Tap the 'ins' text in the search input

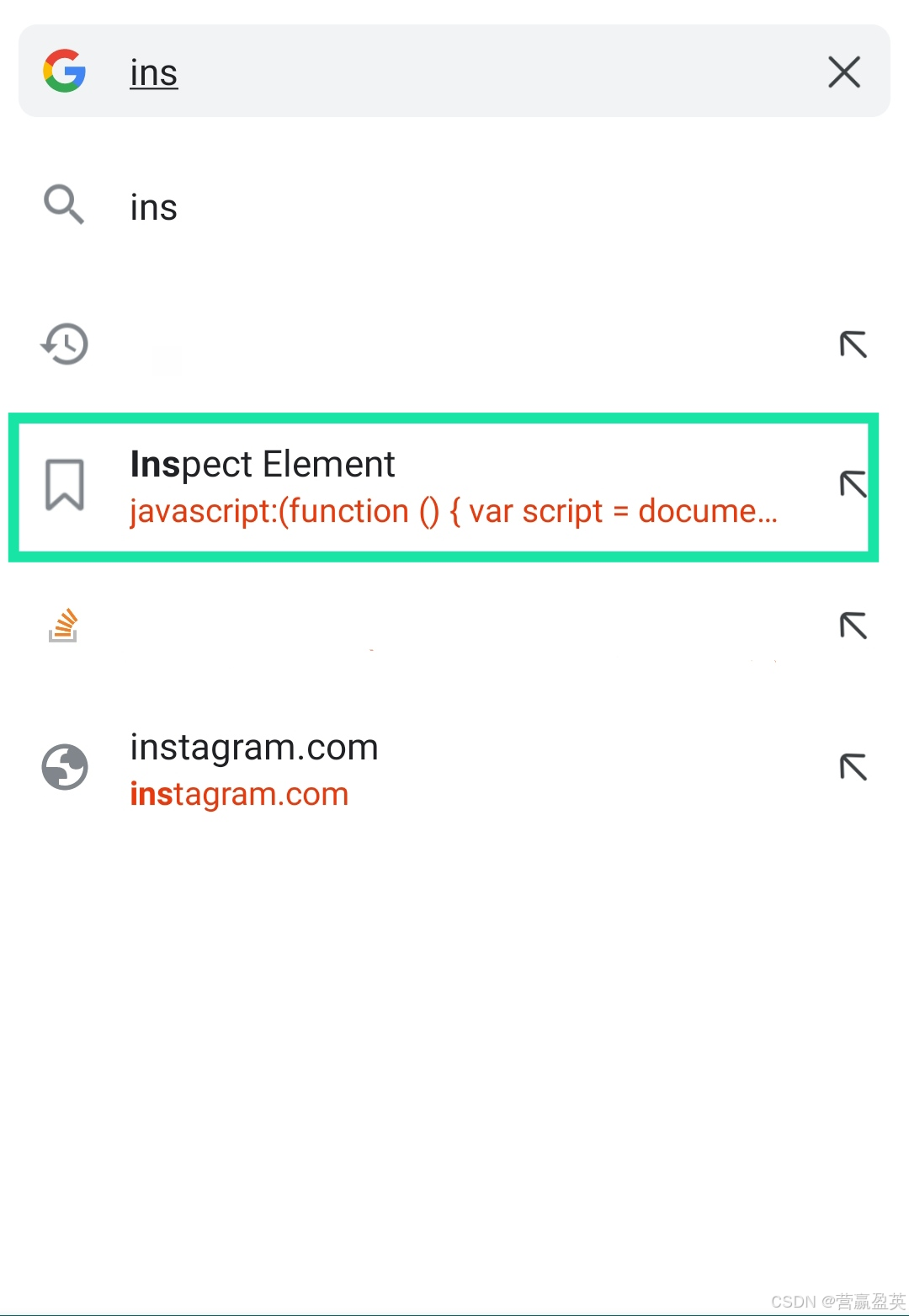[153, 72]
